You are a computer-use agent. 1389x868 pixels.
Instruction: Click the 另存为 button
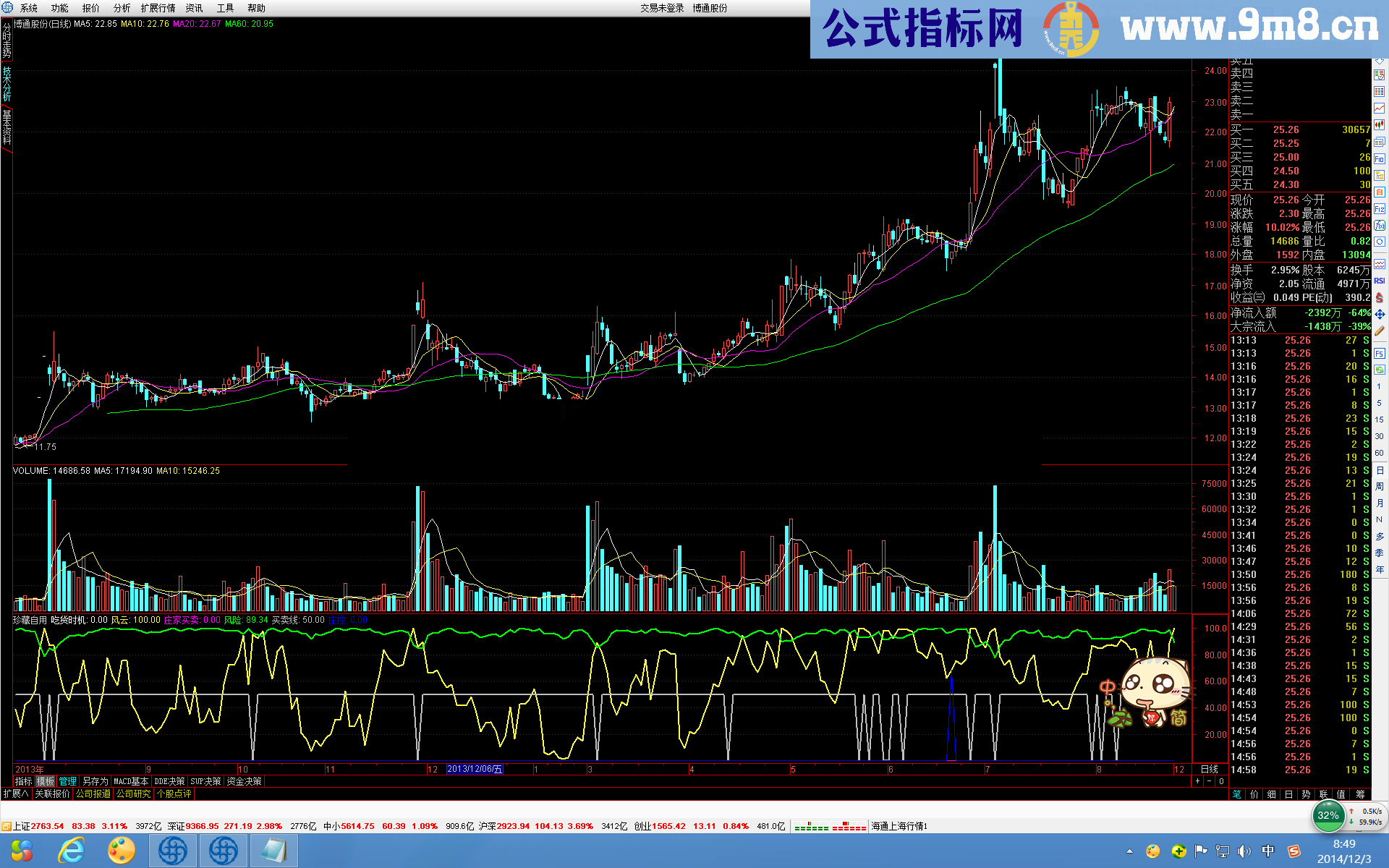click(x=95, y=781)
